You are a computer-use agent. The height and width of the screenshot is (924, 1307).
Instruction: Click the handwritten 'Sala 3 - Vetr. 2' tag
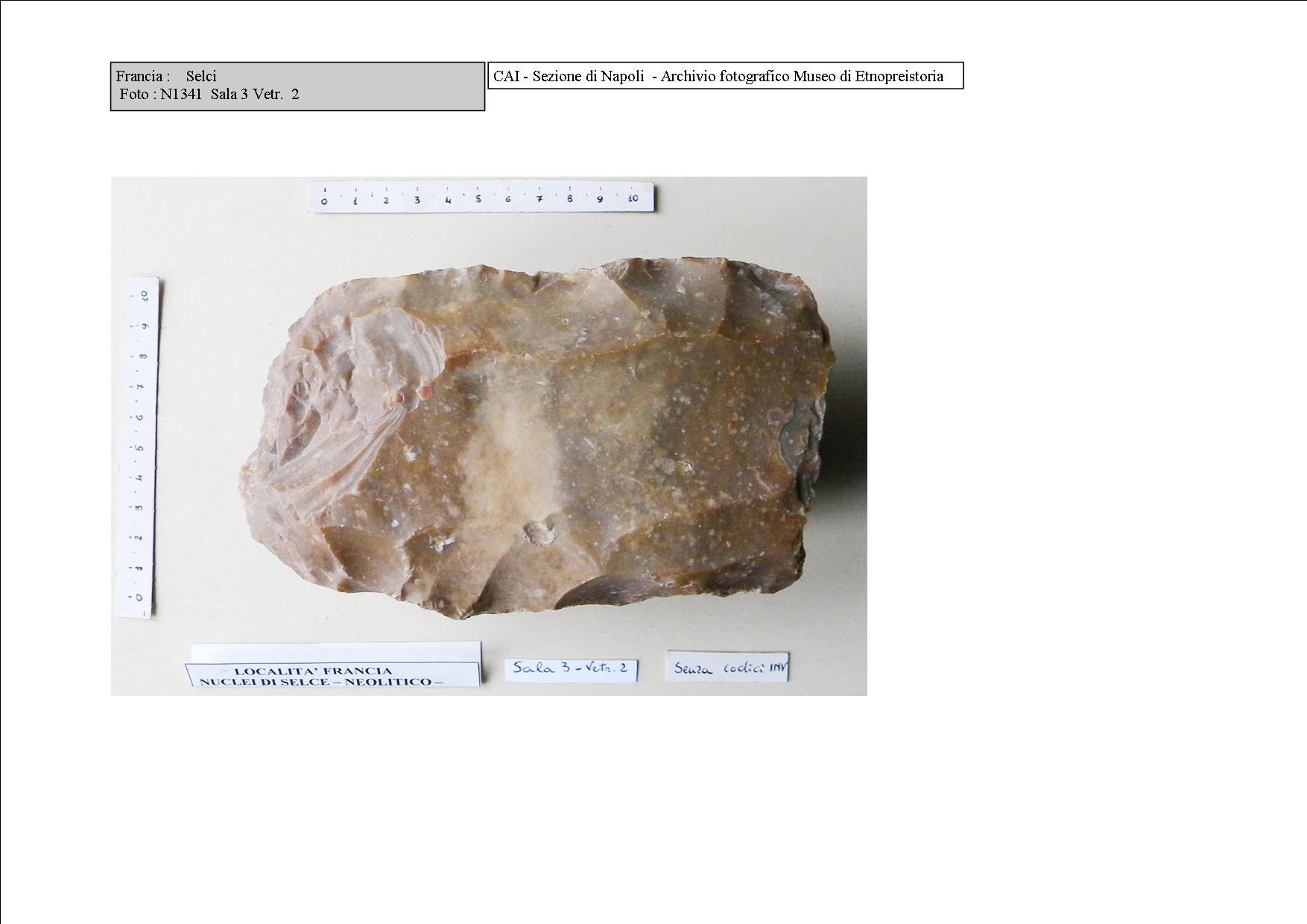(x=572, y=668)
